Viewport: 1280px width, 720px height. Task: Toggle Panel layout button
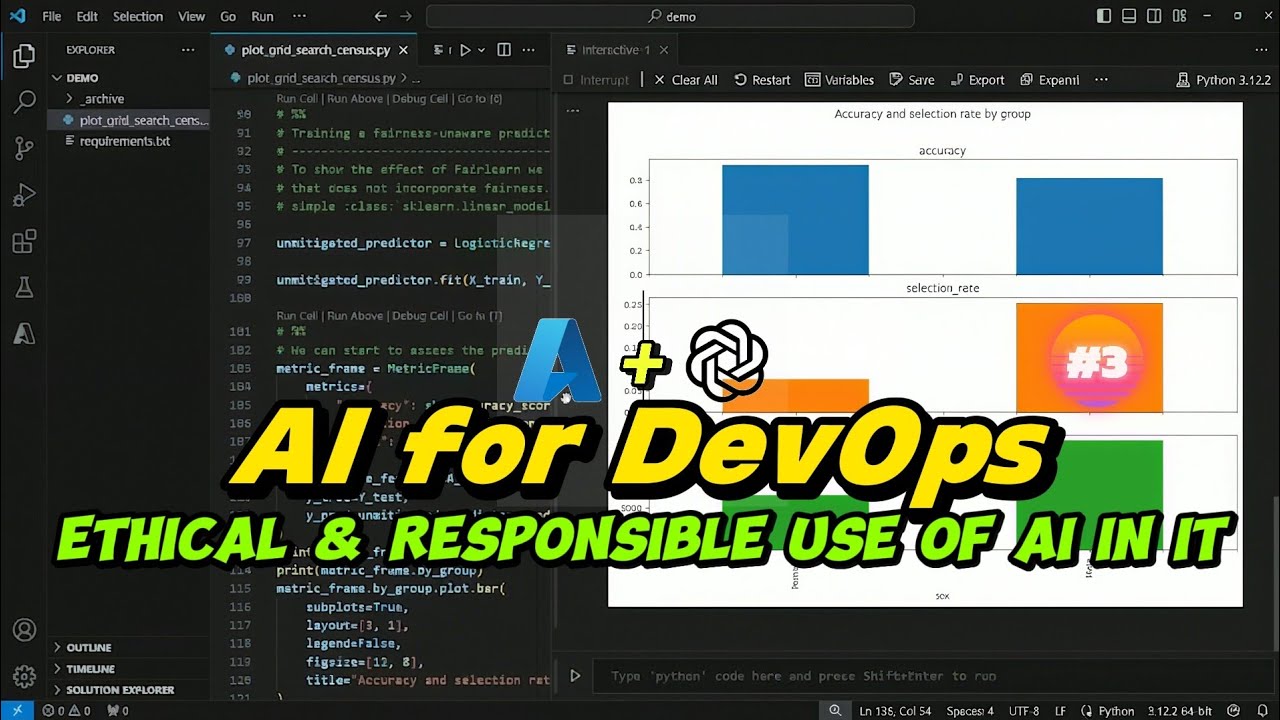point(1129,16)
